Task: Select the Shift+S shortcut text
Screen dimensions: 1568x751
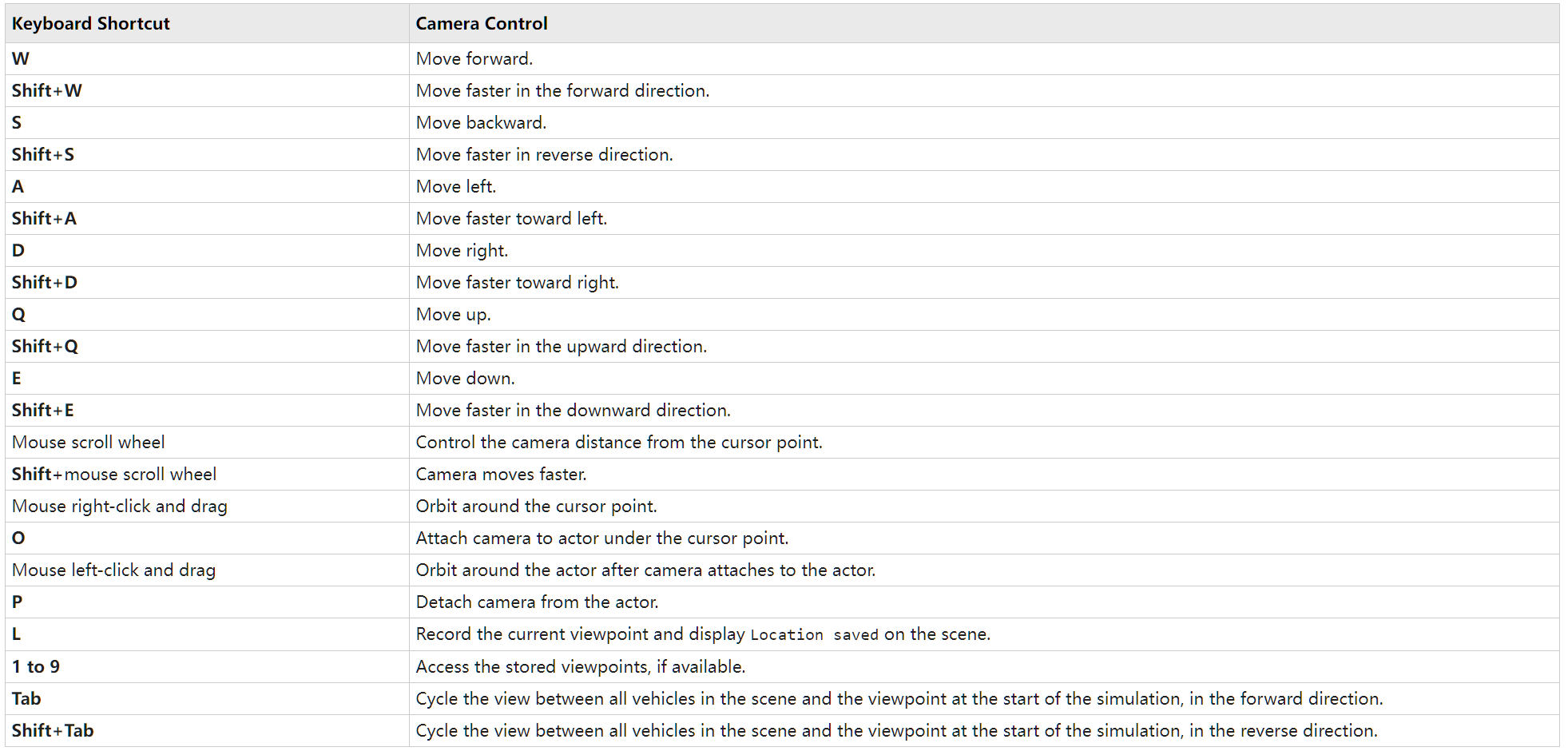Action: pyautogui.click(x=43, y=155)
